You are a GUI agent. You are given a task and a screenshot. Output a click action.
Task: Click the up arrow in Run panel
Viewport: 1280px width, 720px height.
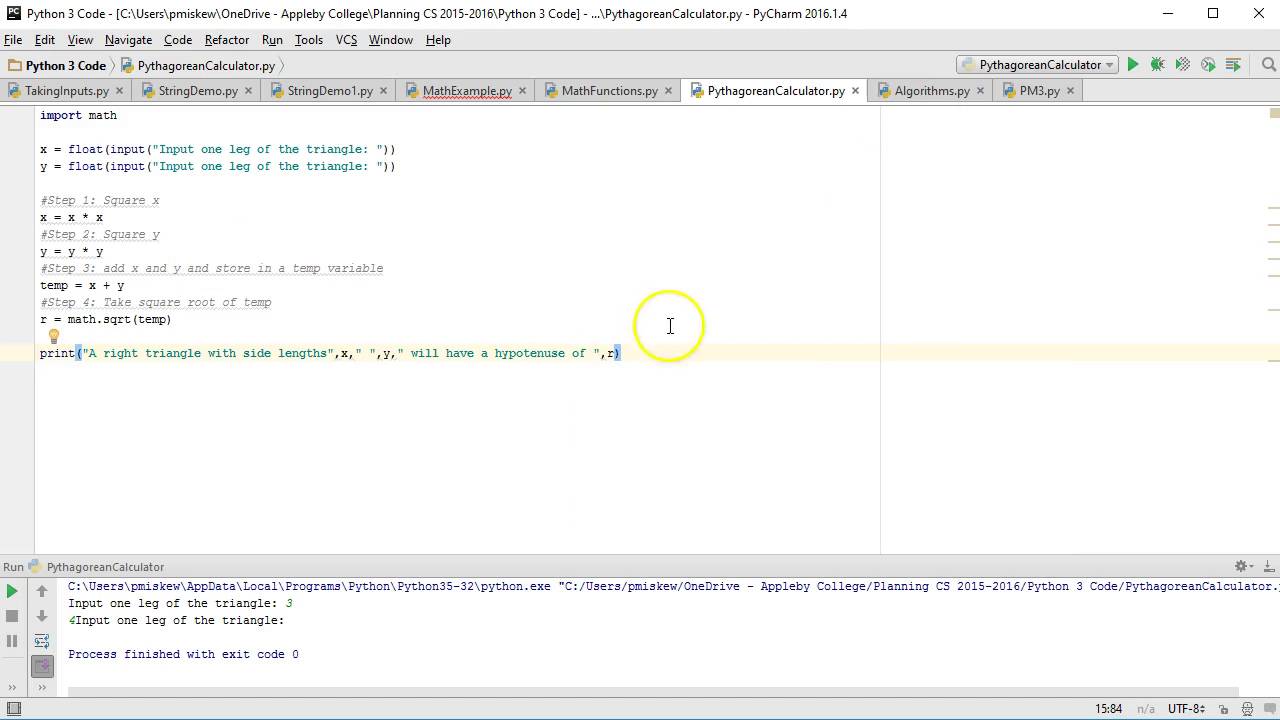click(x=42, y=591)
